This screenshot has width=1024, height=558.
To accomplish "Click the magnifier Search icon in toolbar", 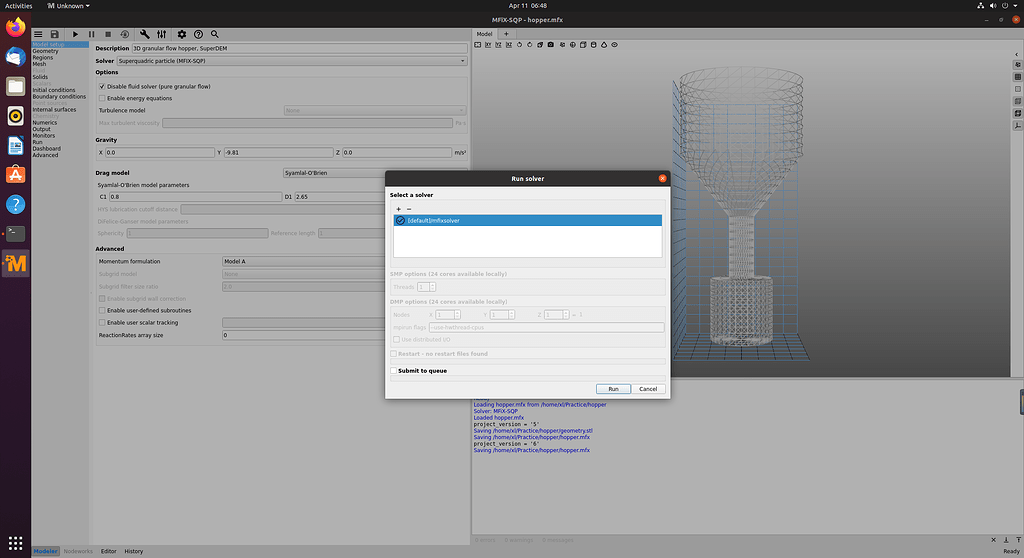I will point(215,34).
